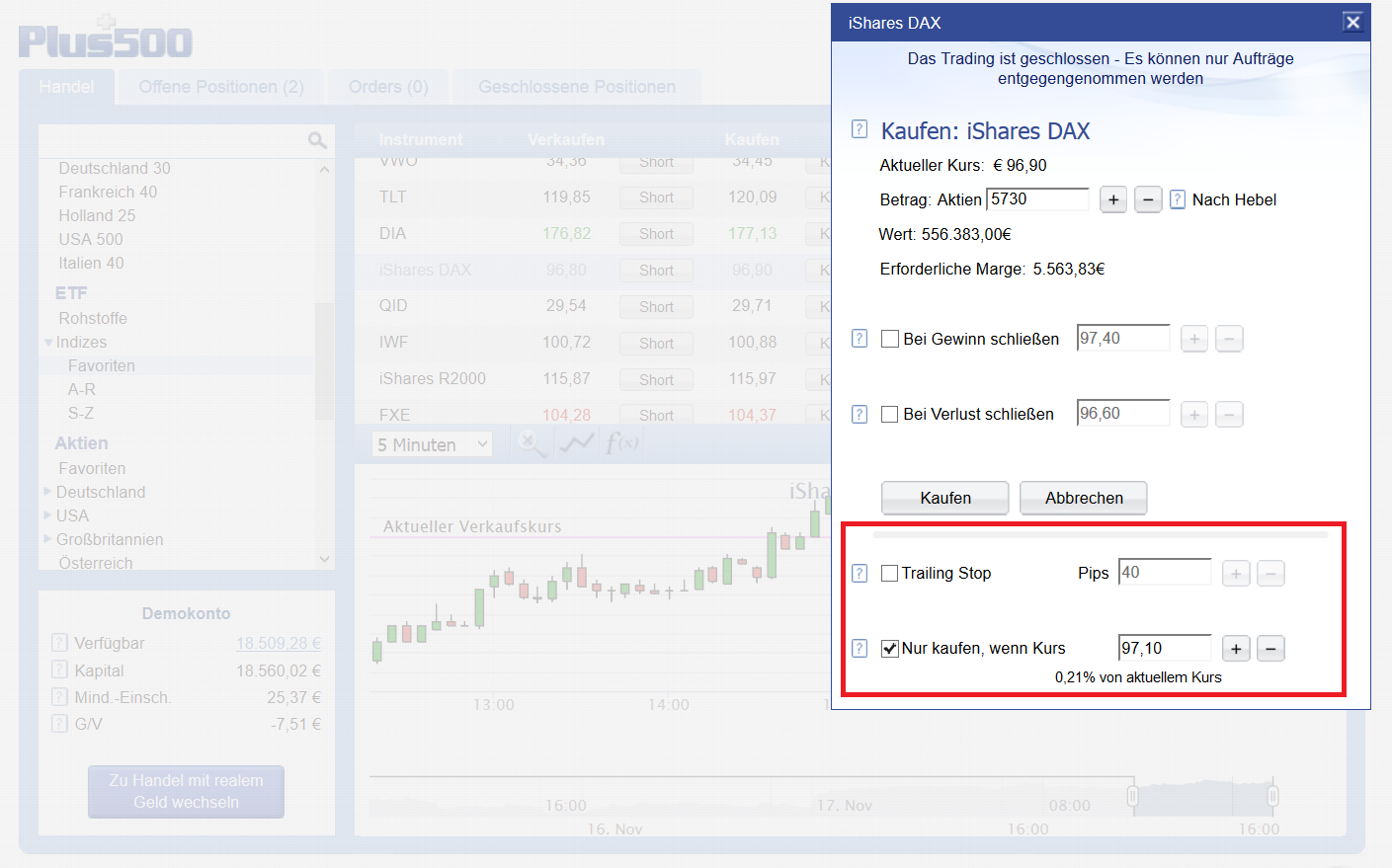
Task: Decrease Nur kaufen Kurs with minus button
Action: click(1270, 649)
